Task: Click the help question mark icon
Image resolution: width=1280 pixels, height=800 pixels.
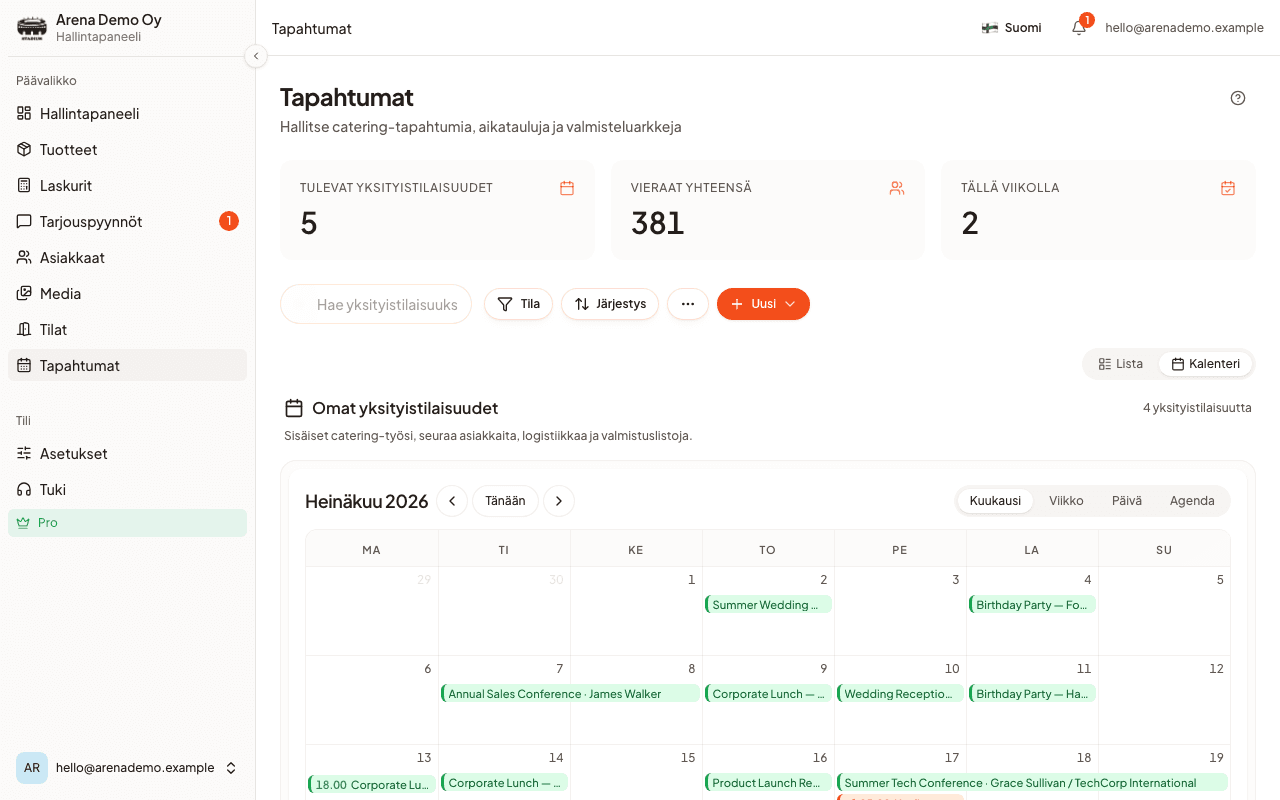Action: click(1238, 98)
